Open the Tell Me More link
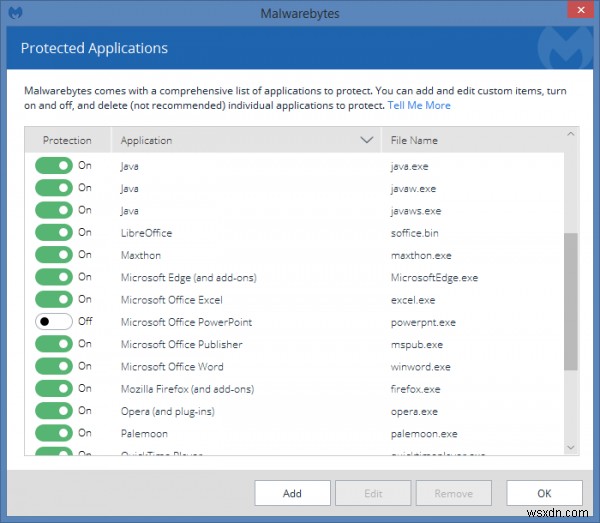 click(419, 105)
